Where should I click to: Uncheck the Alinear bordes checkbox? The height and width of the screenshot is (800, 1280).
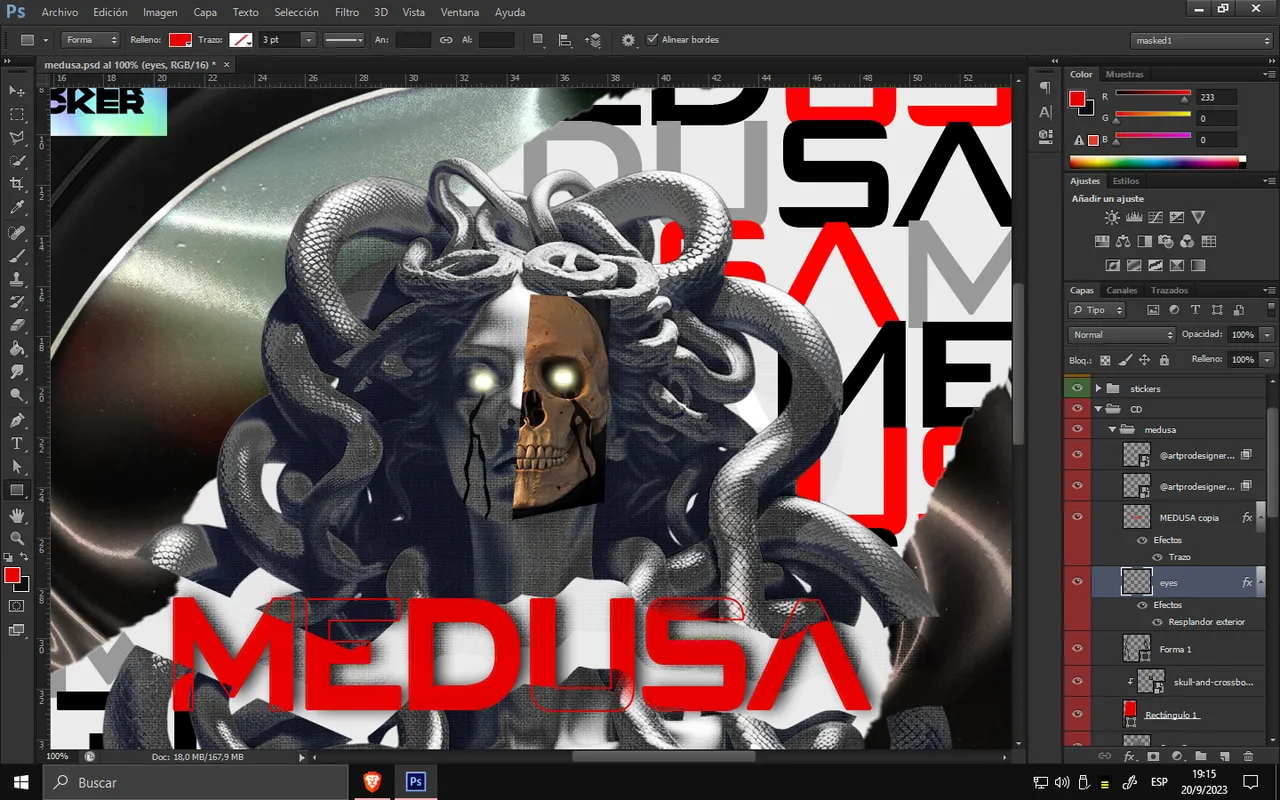(x=653, y=40)
